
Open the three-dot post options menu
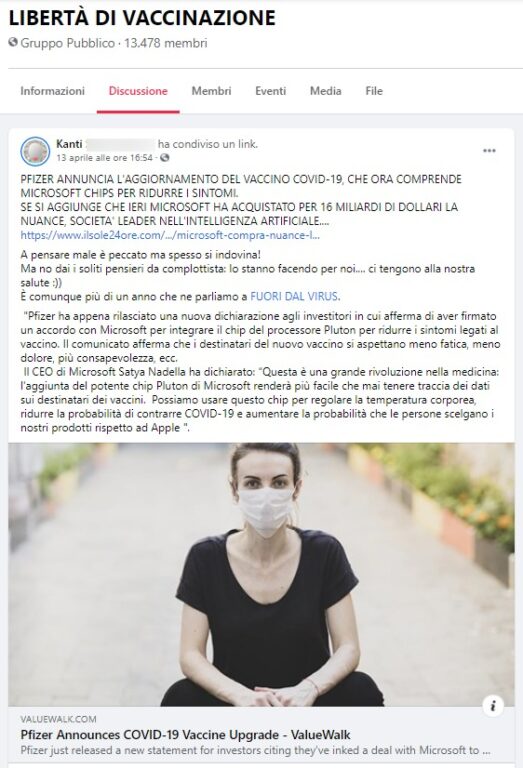coord(489,151)
